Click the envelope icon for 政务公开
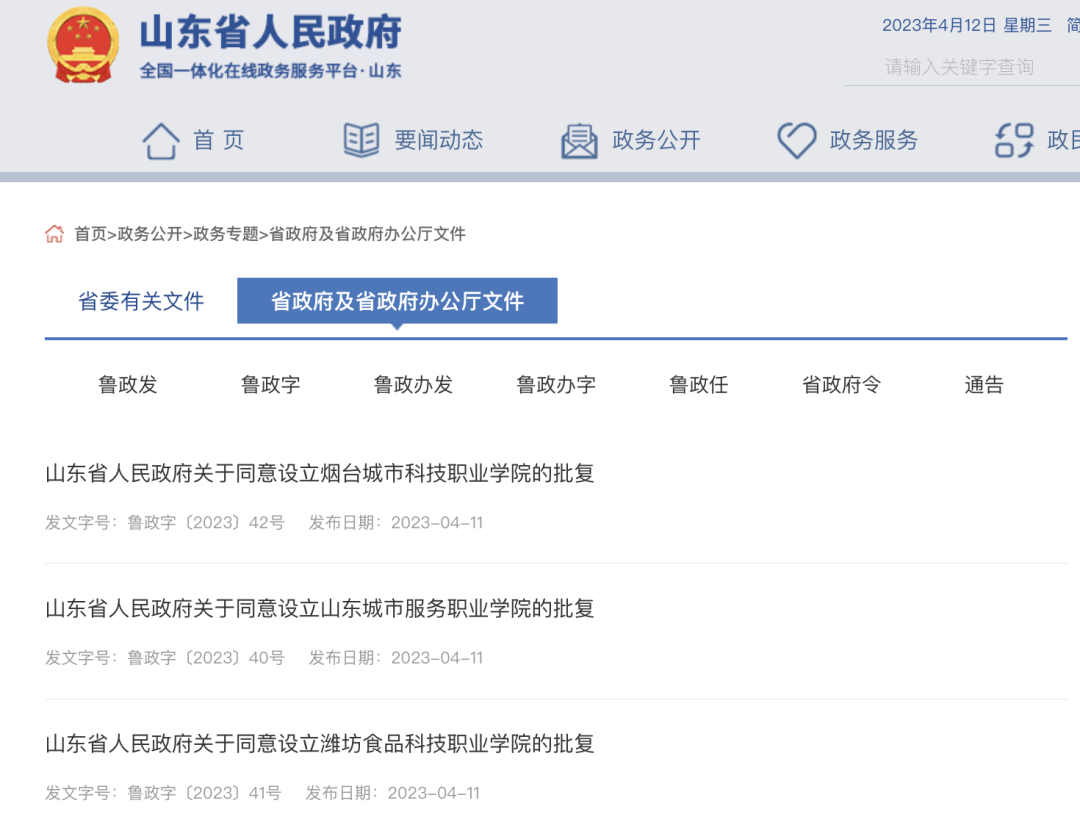The height and width of the screenshot is (817, 1080). click(579, 141)
